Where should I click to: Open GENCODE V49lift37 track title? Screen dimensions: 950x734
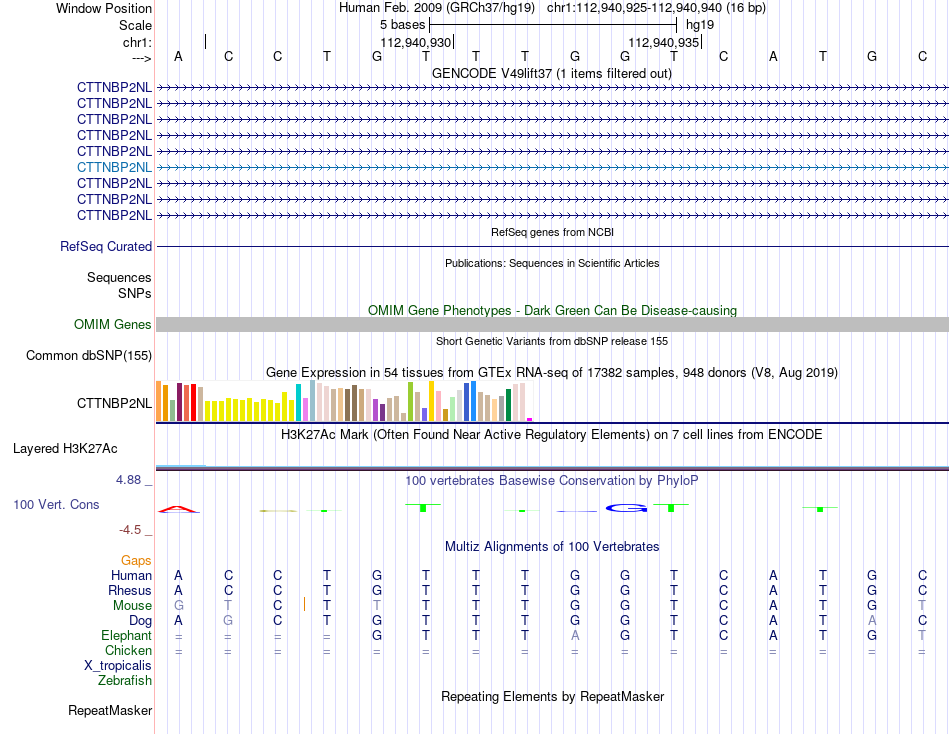point(551,73)
